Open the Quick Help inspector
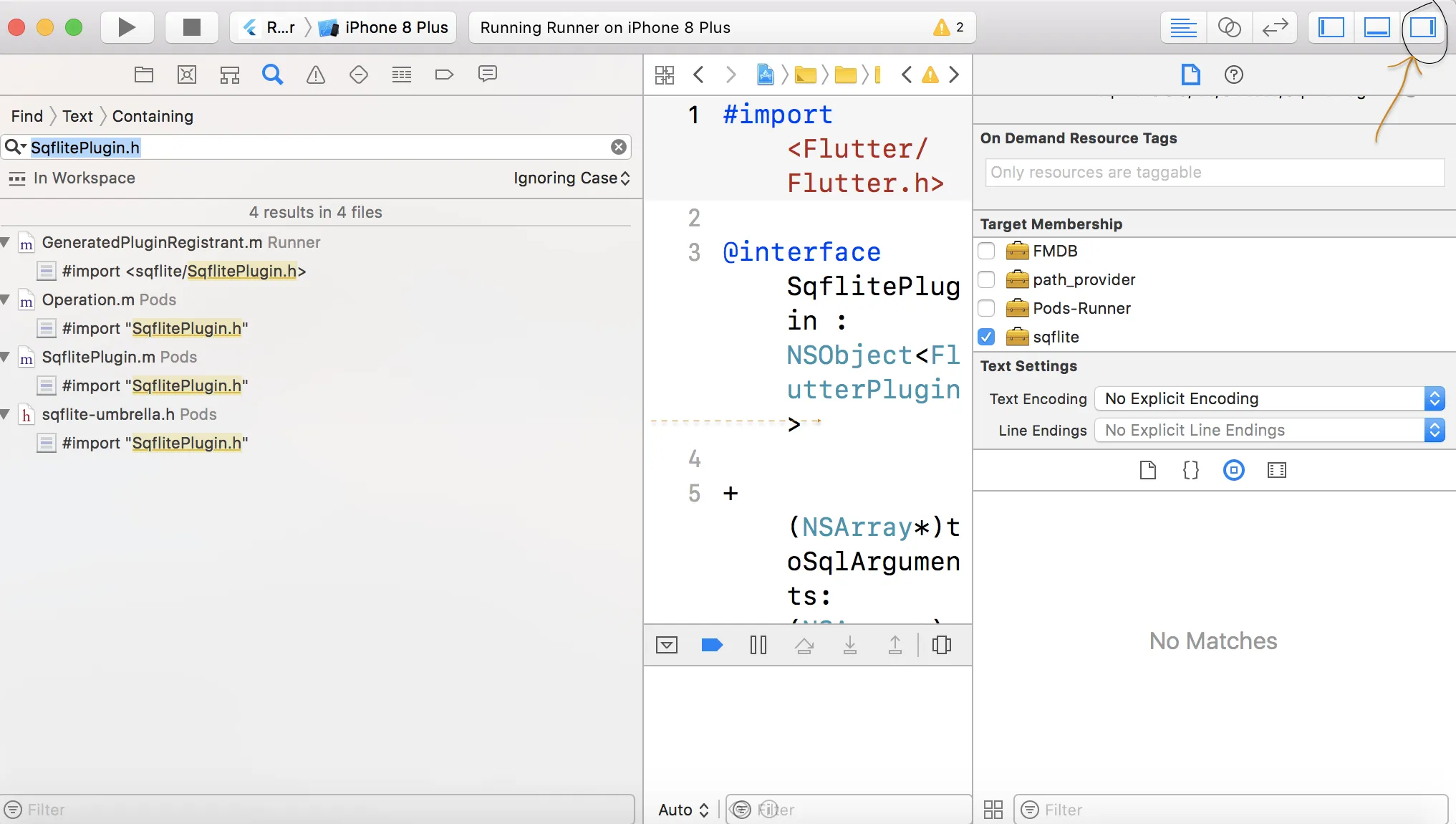 click(x=1233, y=75)
